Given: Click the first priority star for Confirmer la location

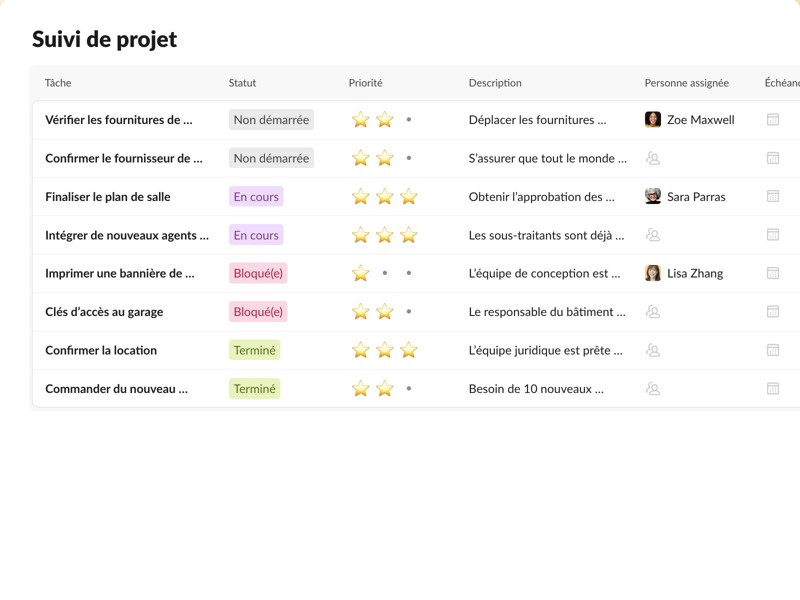Looking at the screenshot, I should click(x=361, y=350).
